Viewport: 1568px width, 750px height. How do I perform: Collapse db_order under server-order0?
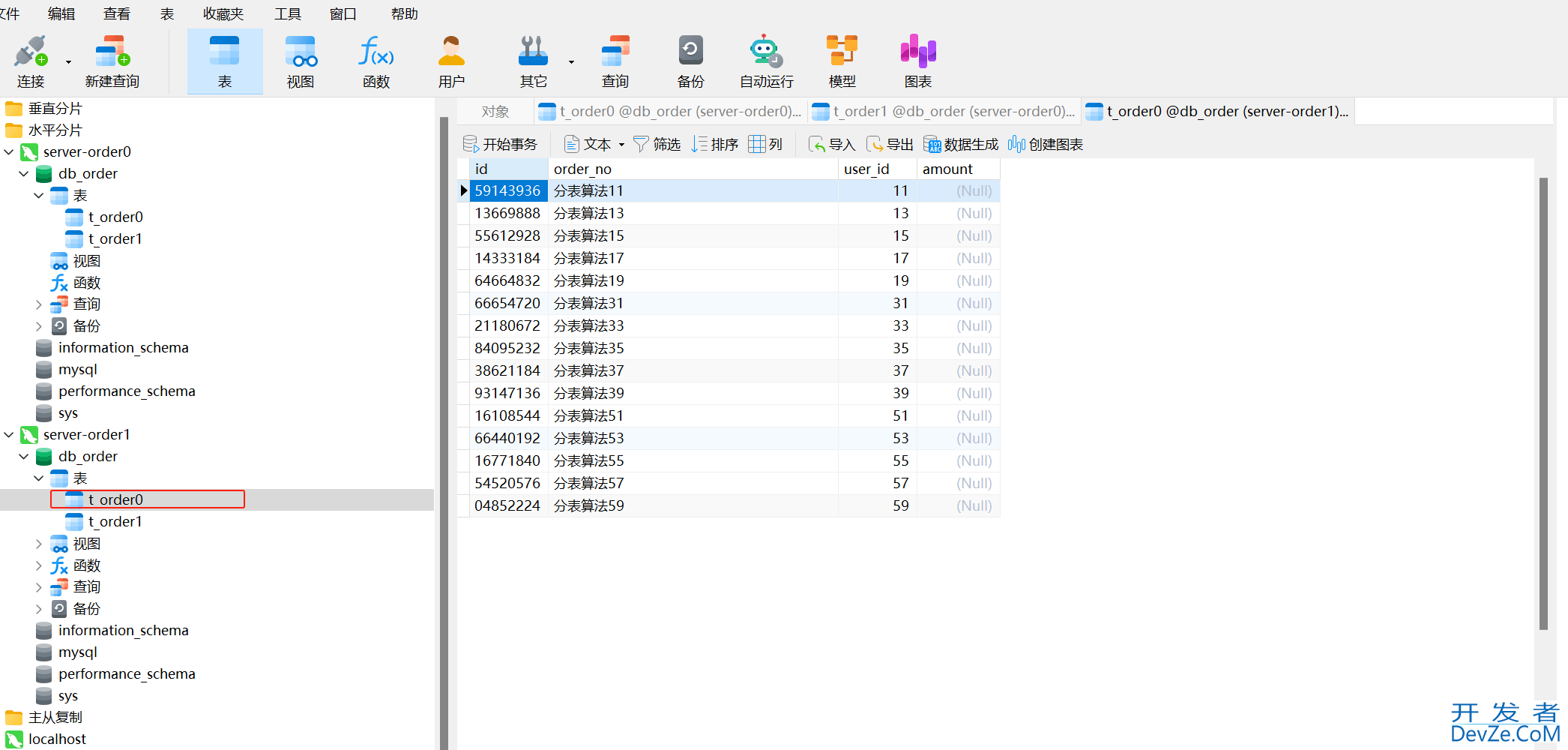pyautogui.click(x=24, y=173)
